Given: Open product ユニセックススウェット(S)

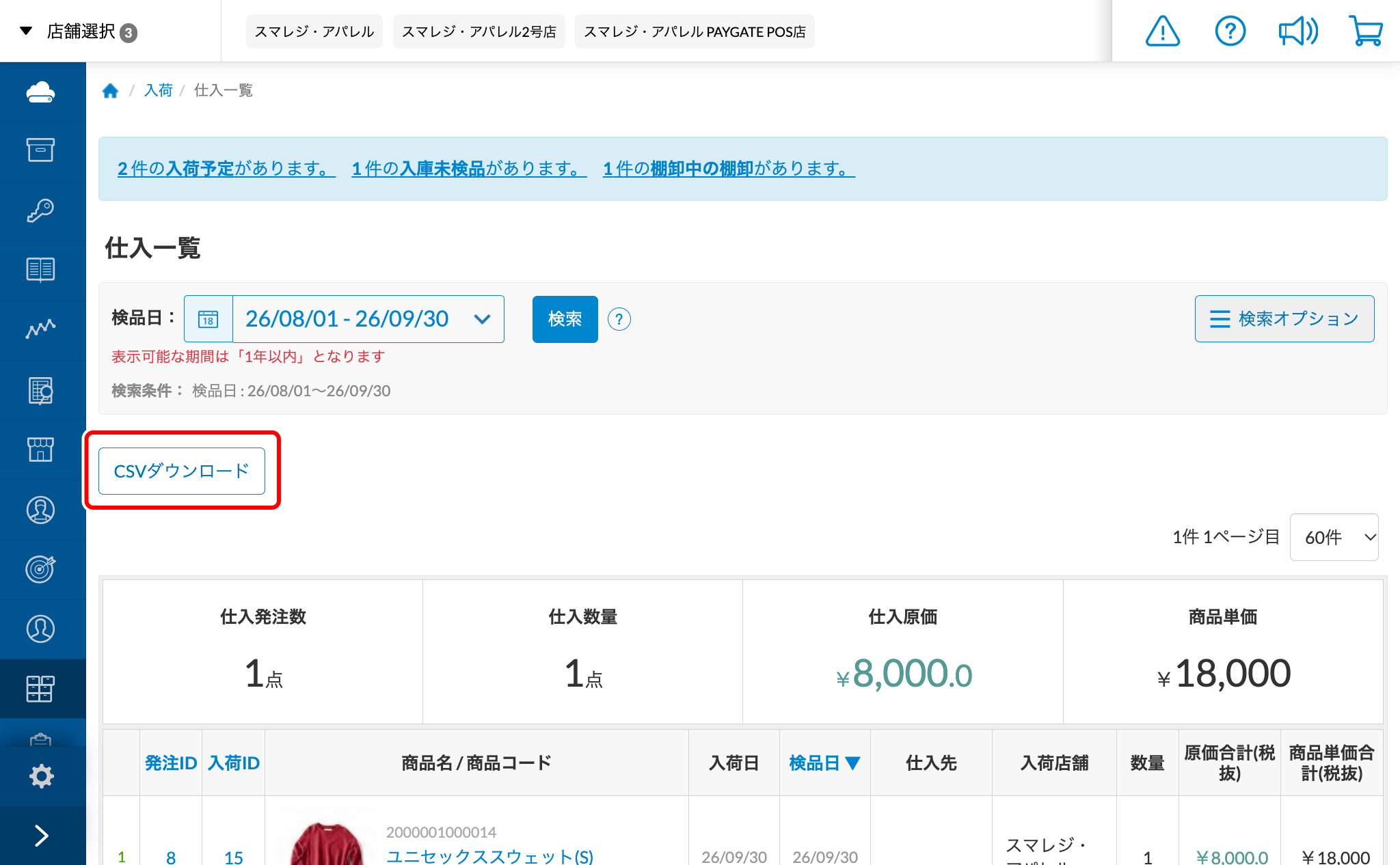Looking at the screenshot, I should (x=490, y=856).
